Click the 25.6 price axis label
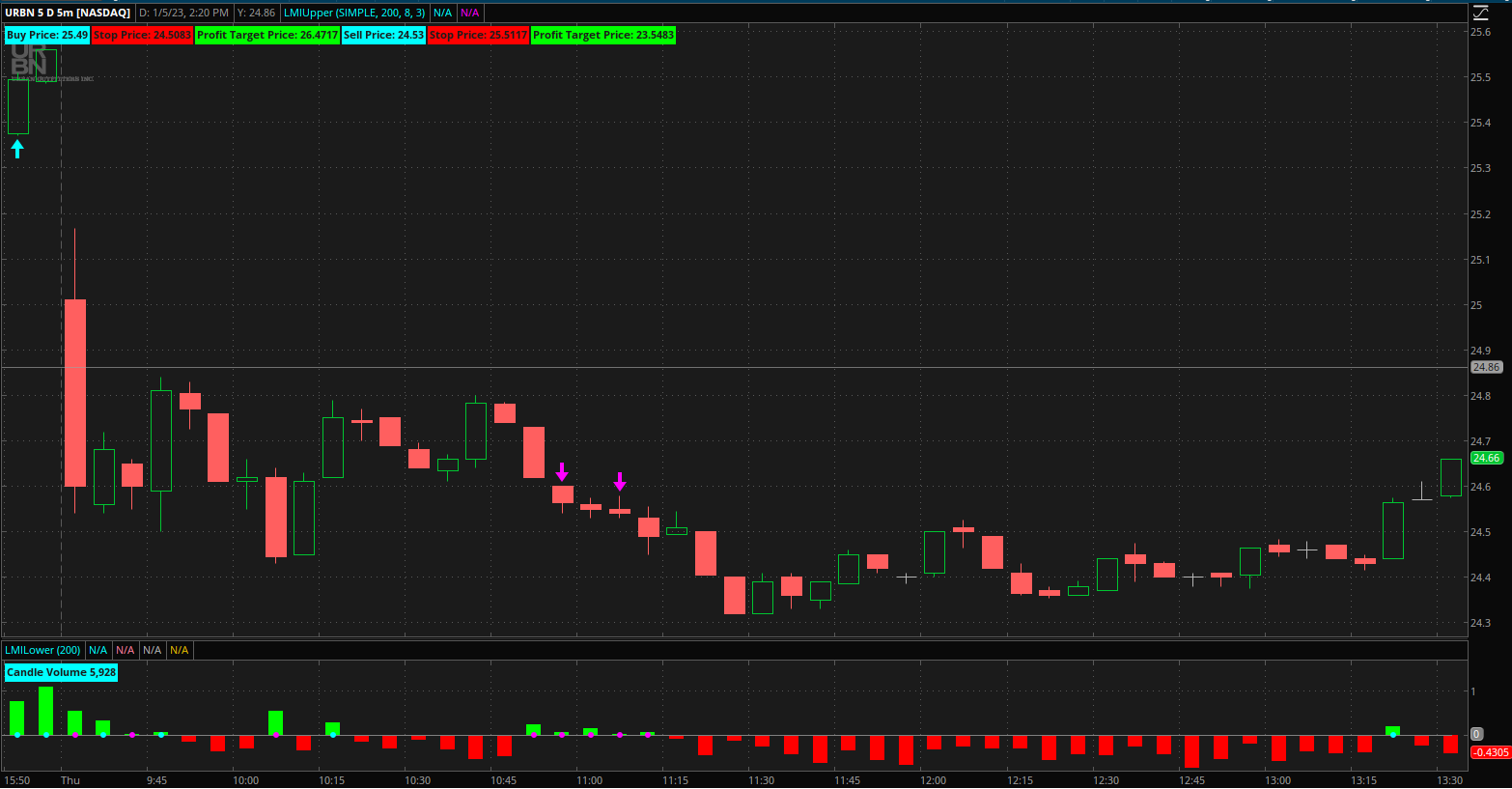1512x789 pixels. pyautogui.click(x=1480, y=32)
